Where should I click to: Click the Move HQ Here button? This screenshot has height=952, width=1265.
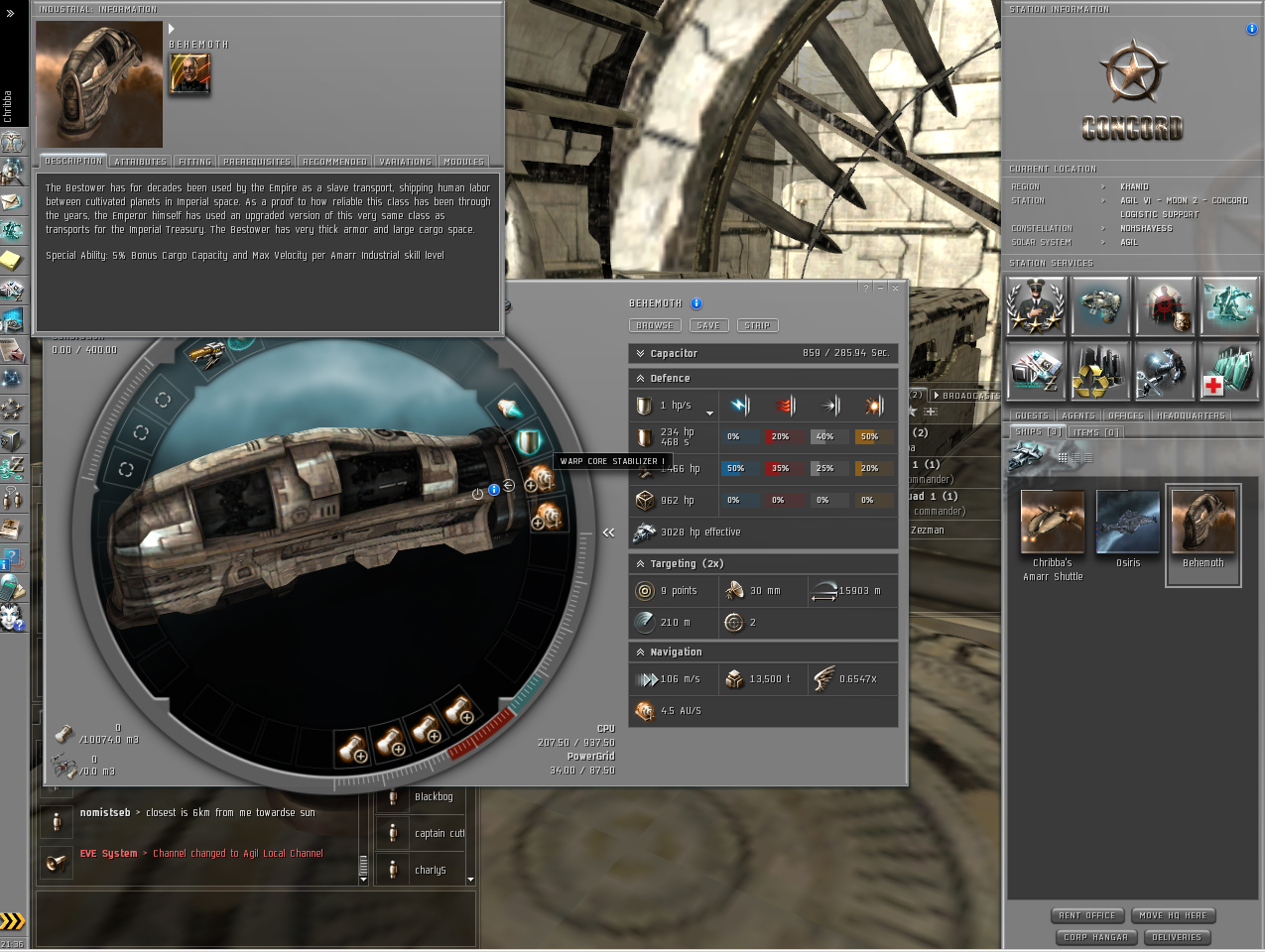(x=1173, y=915)
